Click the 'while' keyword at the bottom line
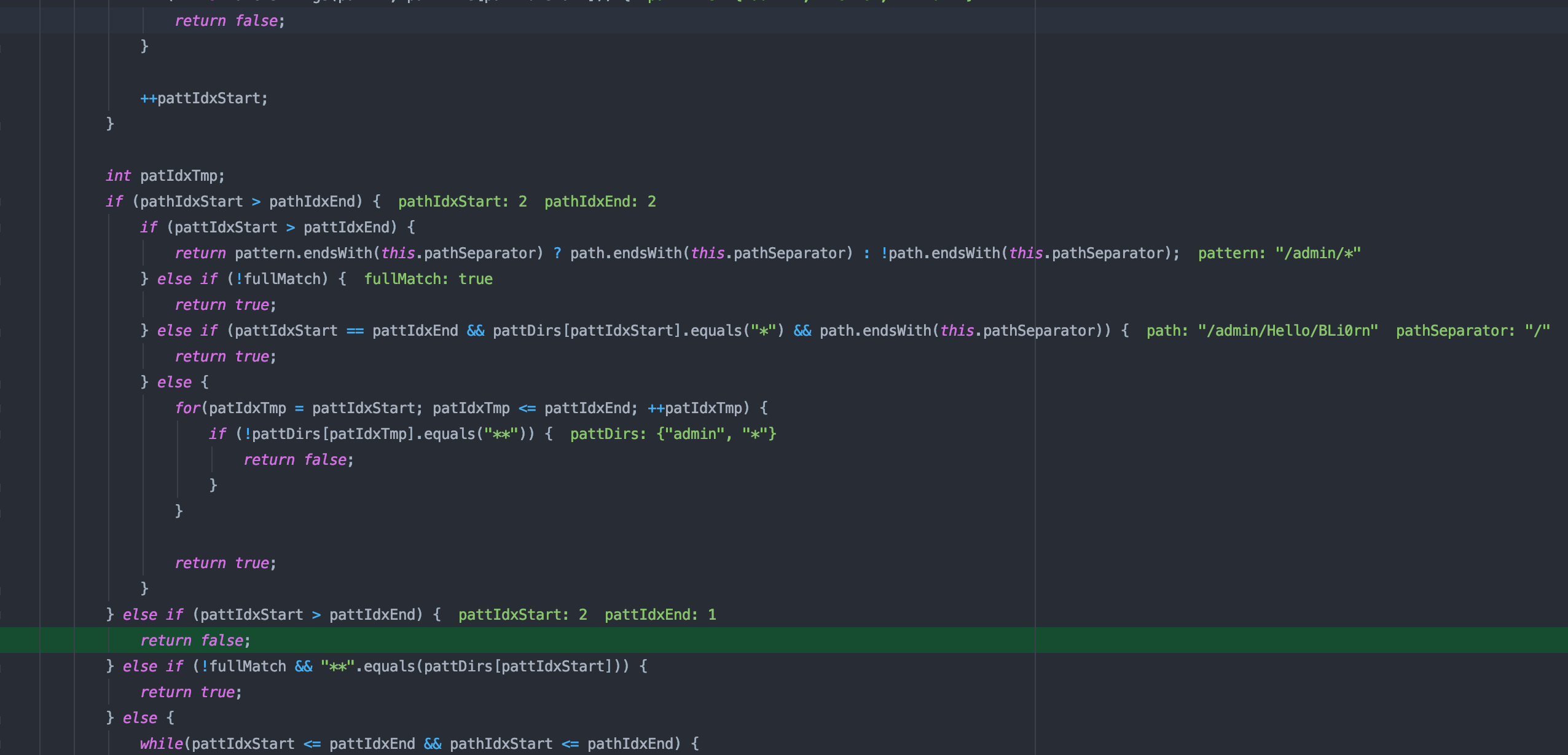This screenshot has height=755, width=1568. (x=161, y=743)
